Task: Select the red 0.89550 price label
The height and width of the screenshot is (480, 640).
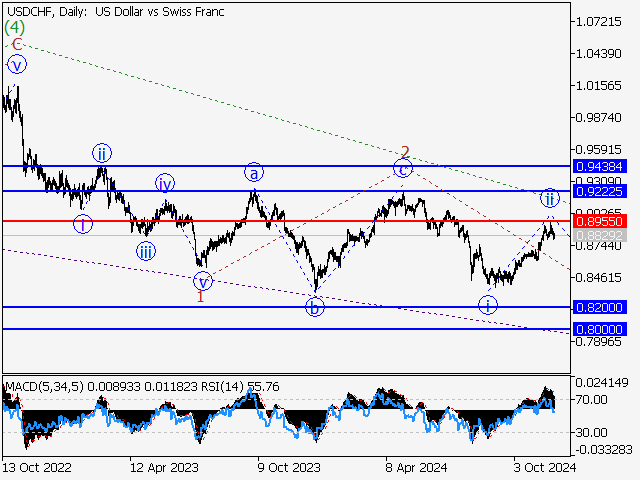Action: pos(600,220)
